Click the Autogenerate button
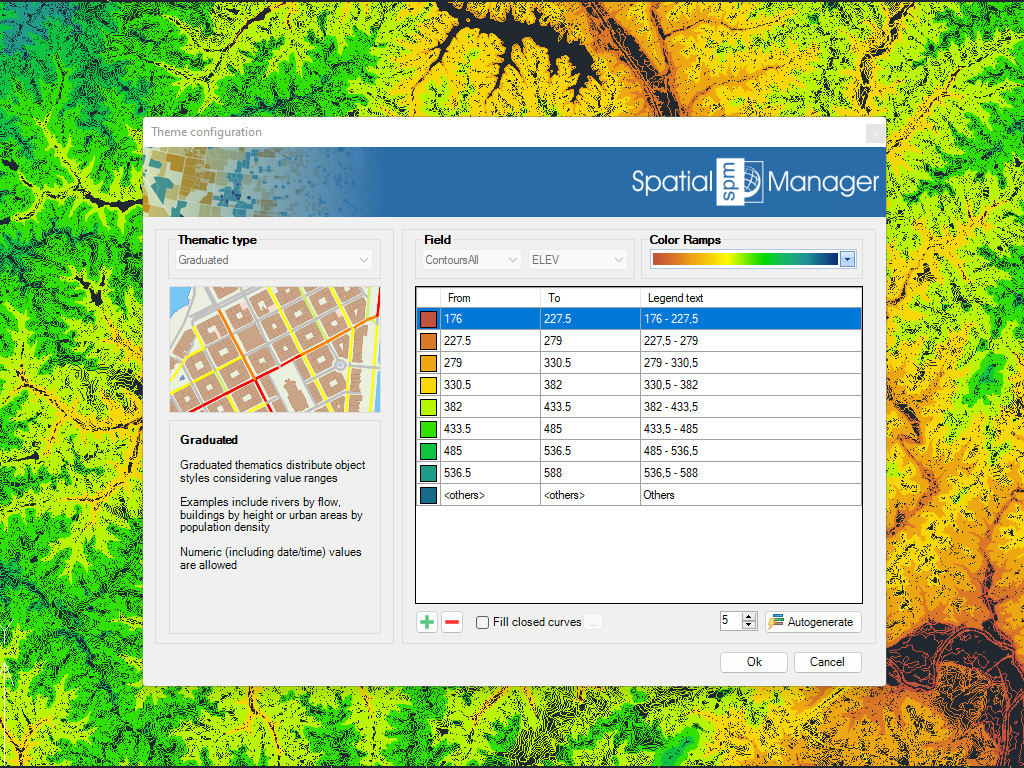This screenshot has width=1024, height=768. (813, 622)
